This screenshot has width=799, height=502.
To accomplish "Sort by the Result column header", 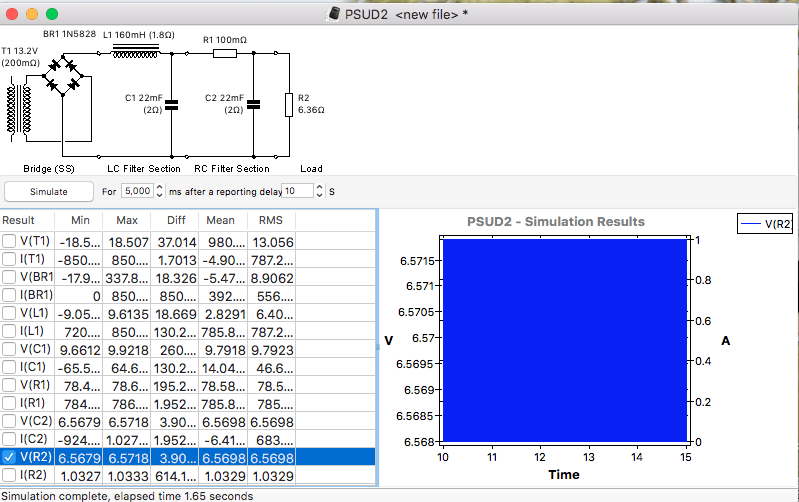I will 27,220.
